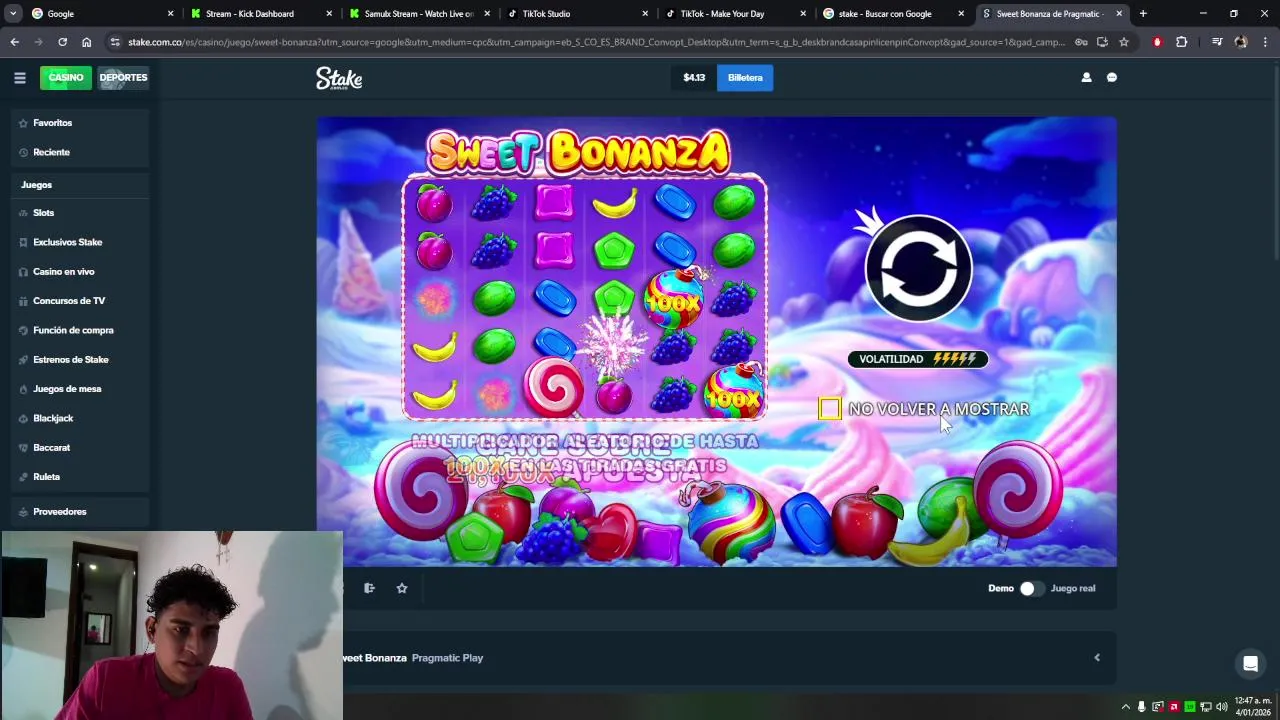Screen dimensions: 1280x720
Task: Click the Juego real label
Action: [1073, 588]
